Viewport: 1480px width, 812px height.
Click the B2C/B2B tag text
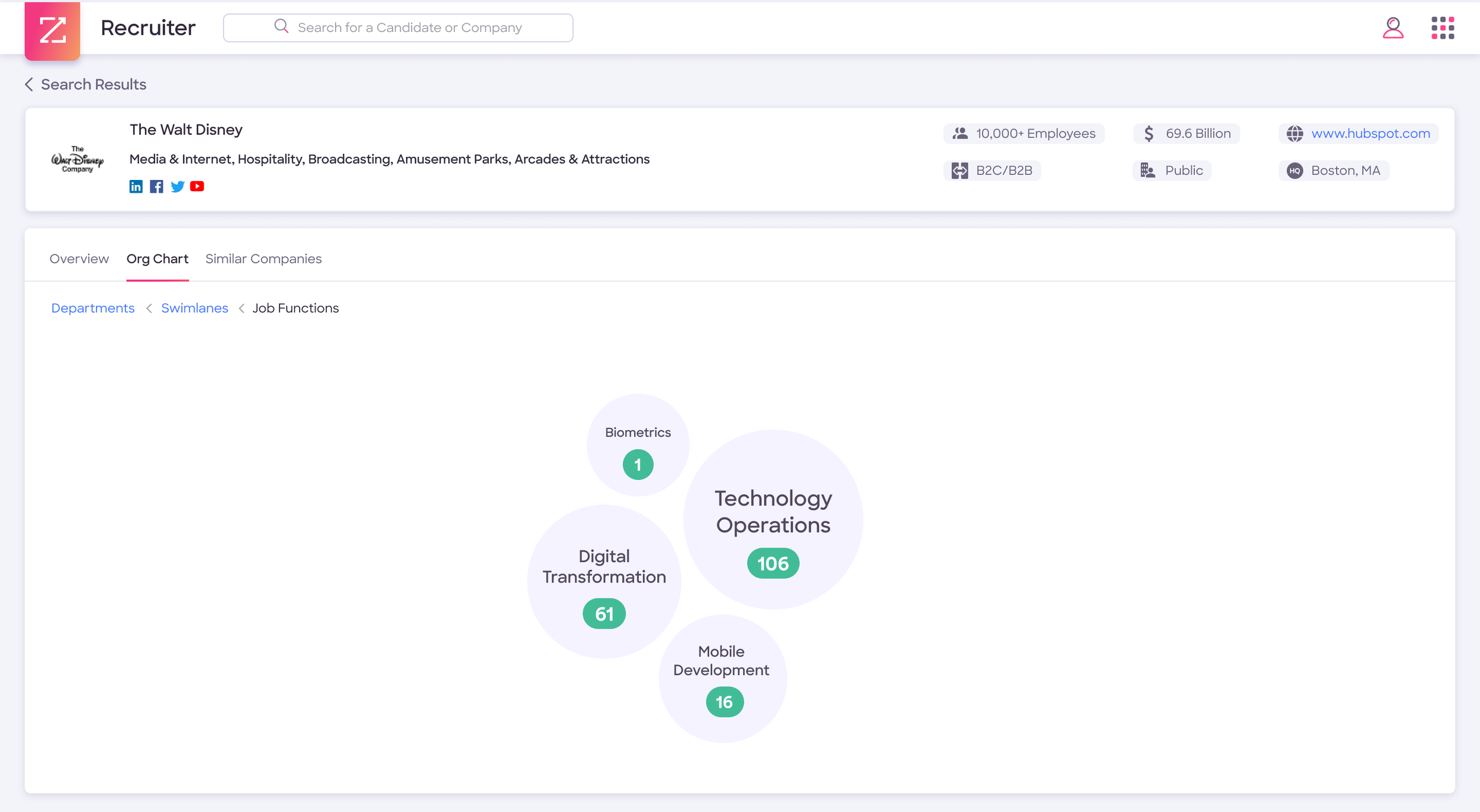1004,170
